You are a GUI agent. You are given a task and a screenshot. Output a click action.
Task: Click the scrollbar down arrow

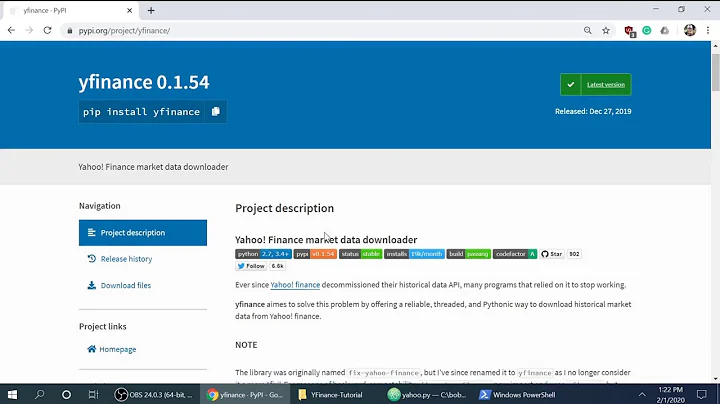pos(715,379)
